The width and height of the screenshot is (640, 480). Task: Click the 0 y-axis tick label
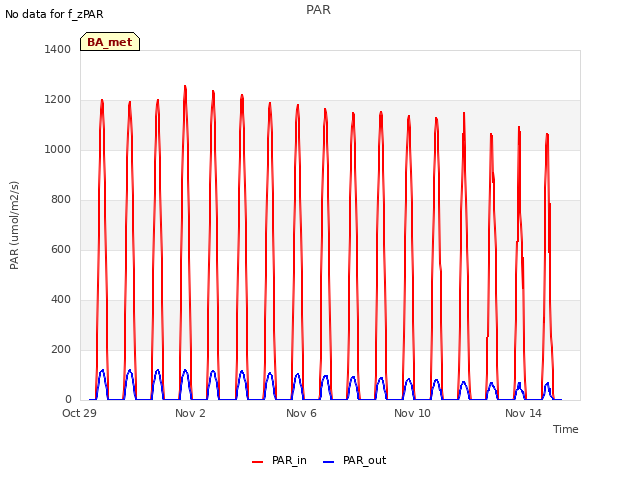(68, 400)
